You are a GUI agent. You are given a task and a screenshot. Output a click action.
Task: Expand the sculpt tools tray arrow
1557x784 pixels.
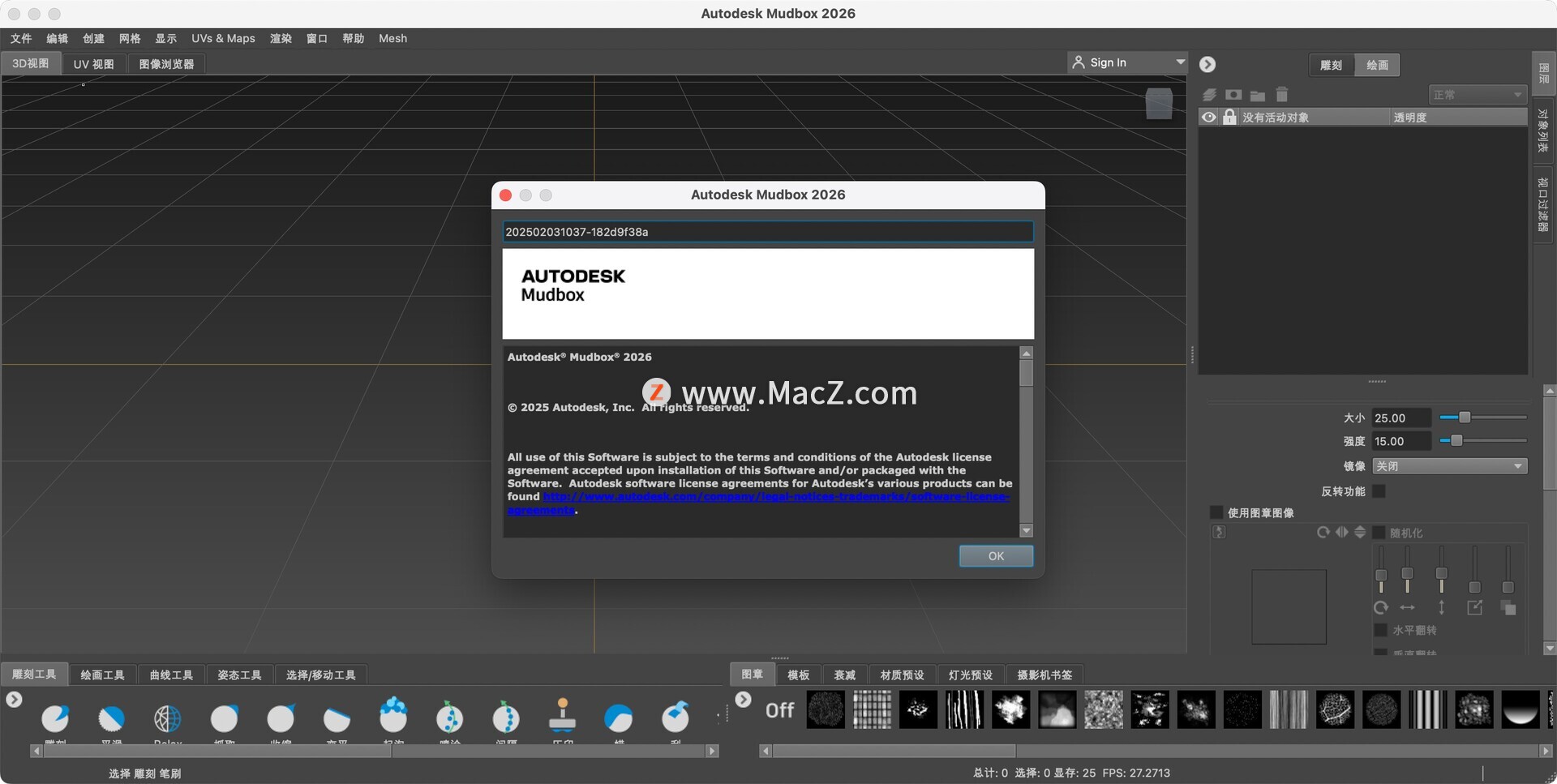(x=14, y=699)
